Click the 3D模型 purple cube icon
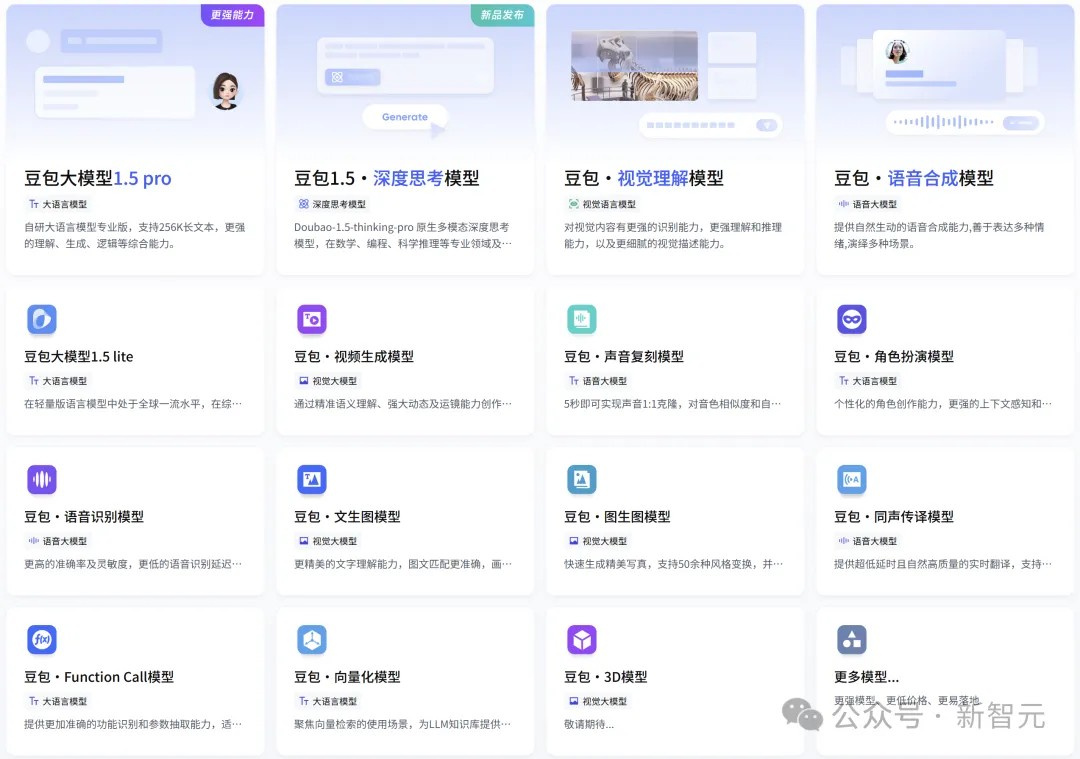 (x=582, y=640)
